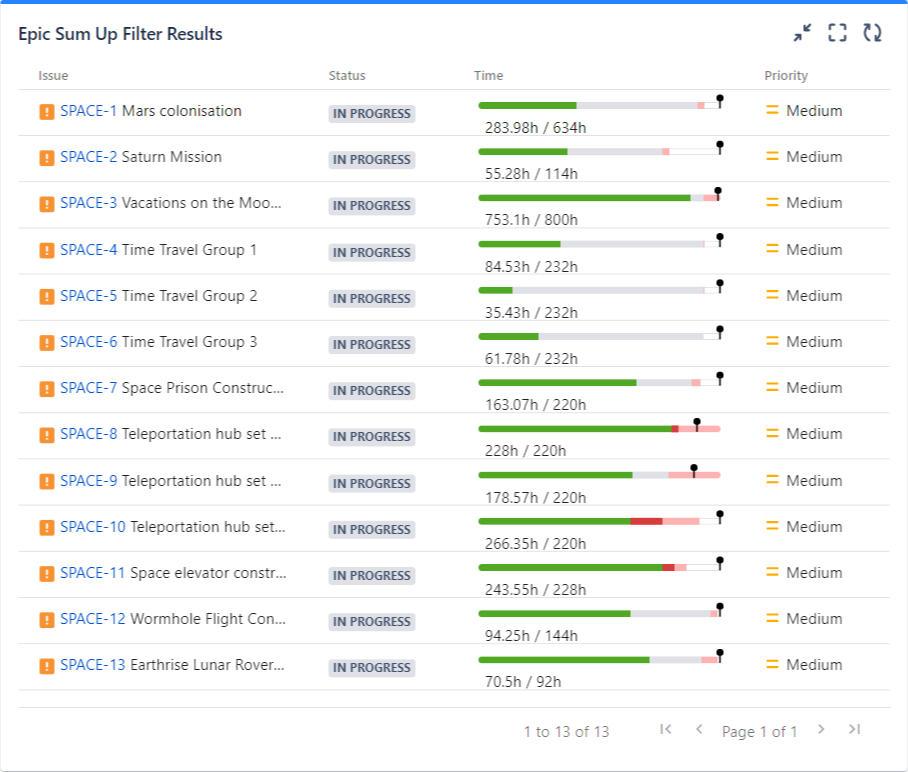Go to previous page arrow
The image size is (908, 772).
point(699,730)
